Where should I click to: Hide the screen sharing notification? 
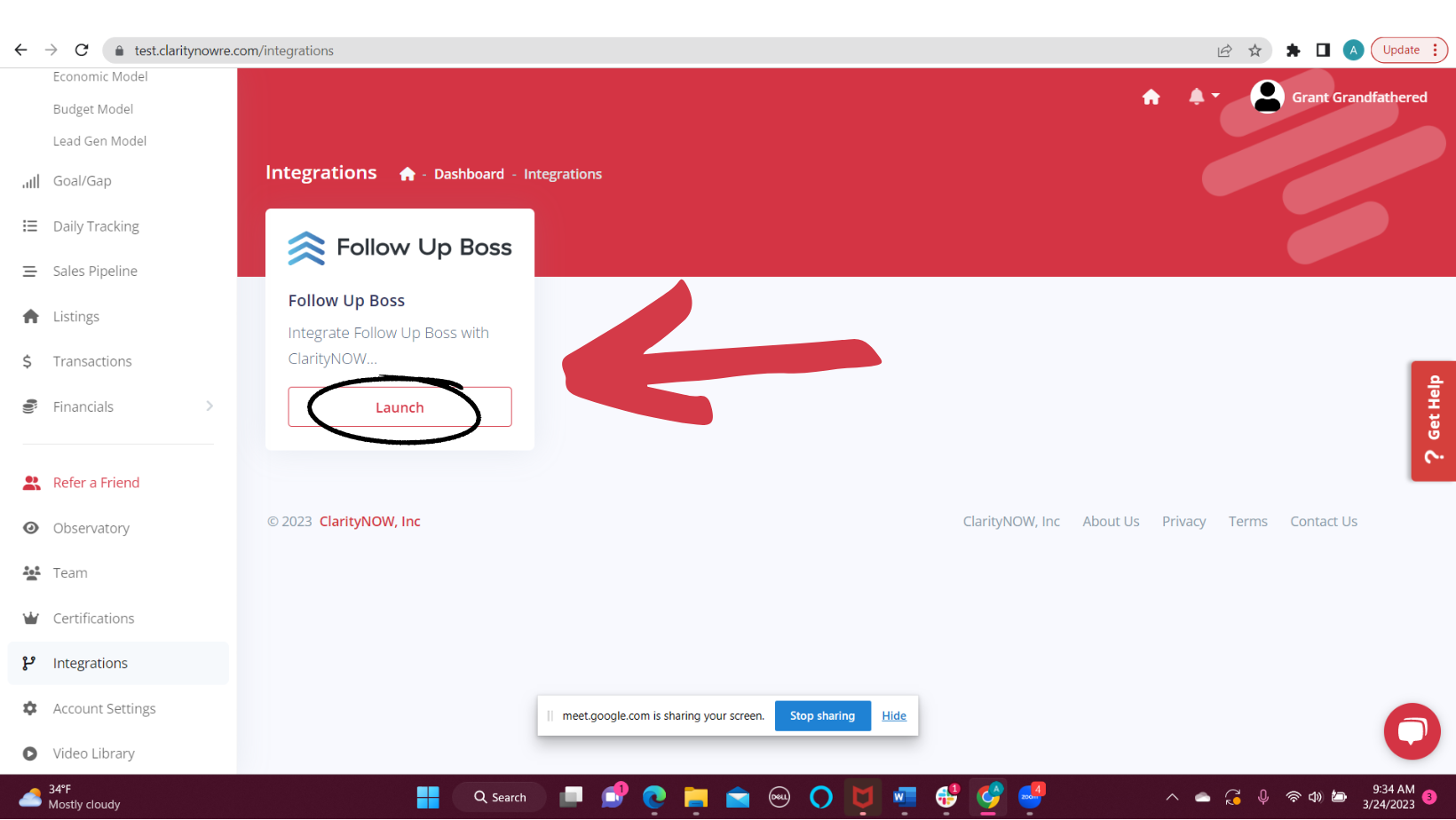click(894, 716)
